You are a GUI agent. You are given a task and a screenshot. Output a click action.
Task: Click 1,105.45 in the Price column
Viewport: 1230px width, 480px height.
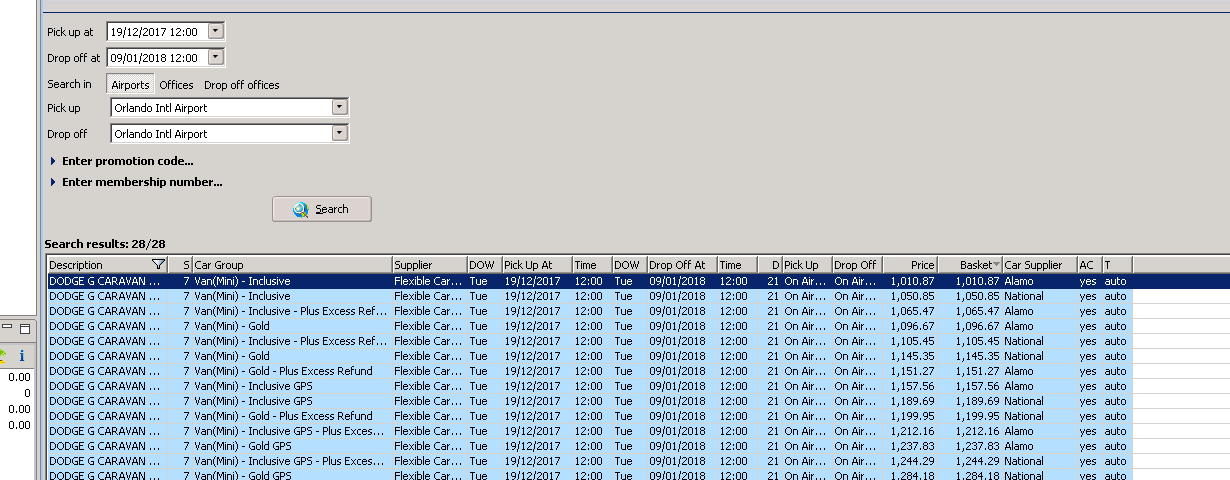click(912, 341)
